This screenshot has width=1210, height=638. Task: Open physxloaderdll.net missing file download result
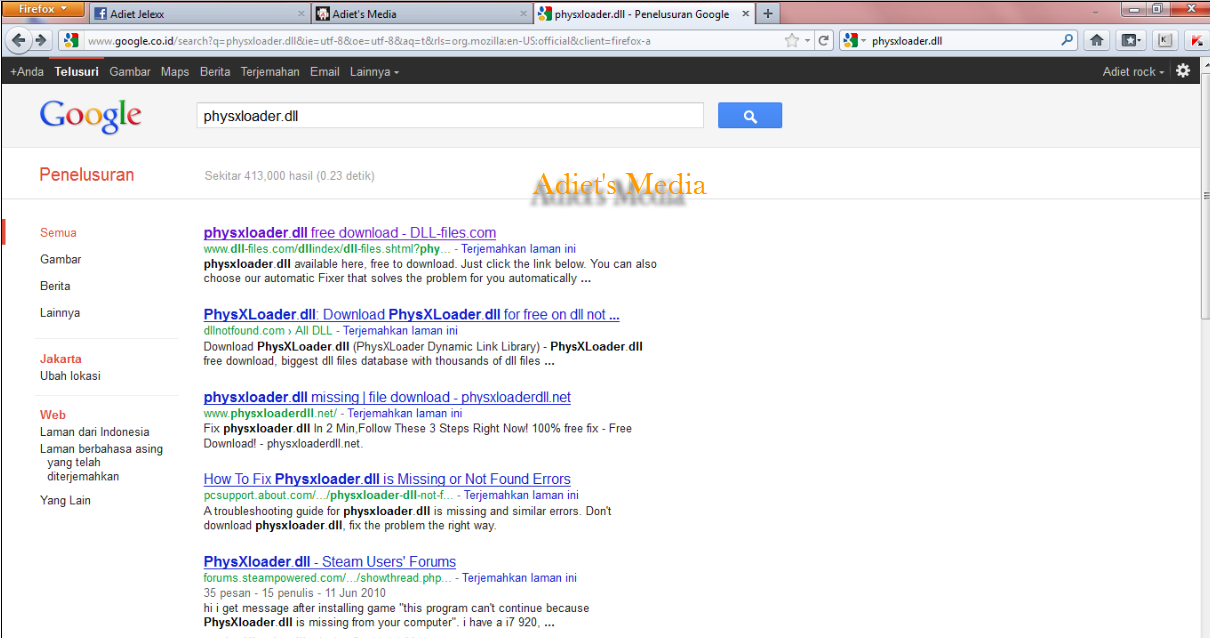click(387, 397)
